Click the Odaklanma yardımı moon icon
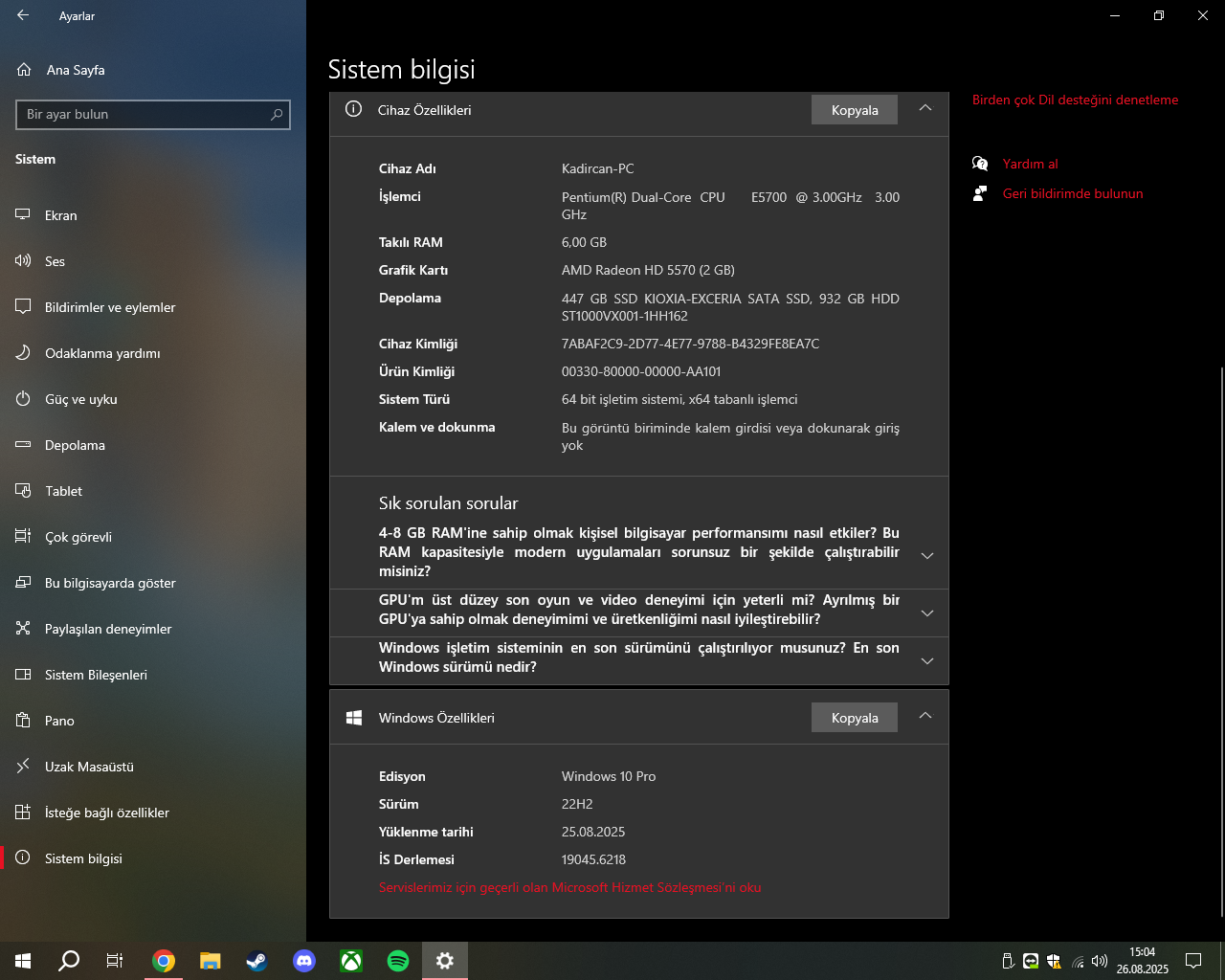1225x980 pixels. [23, 353]
